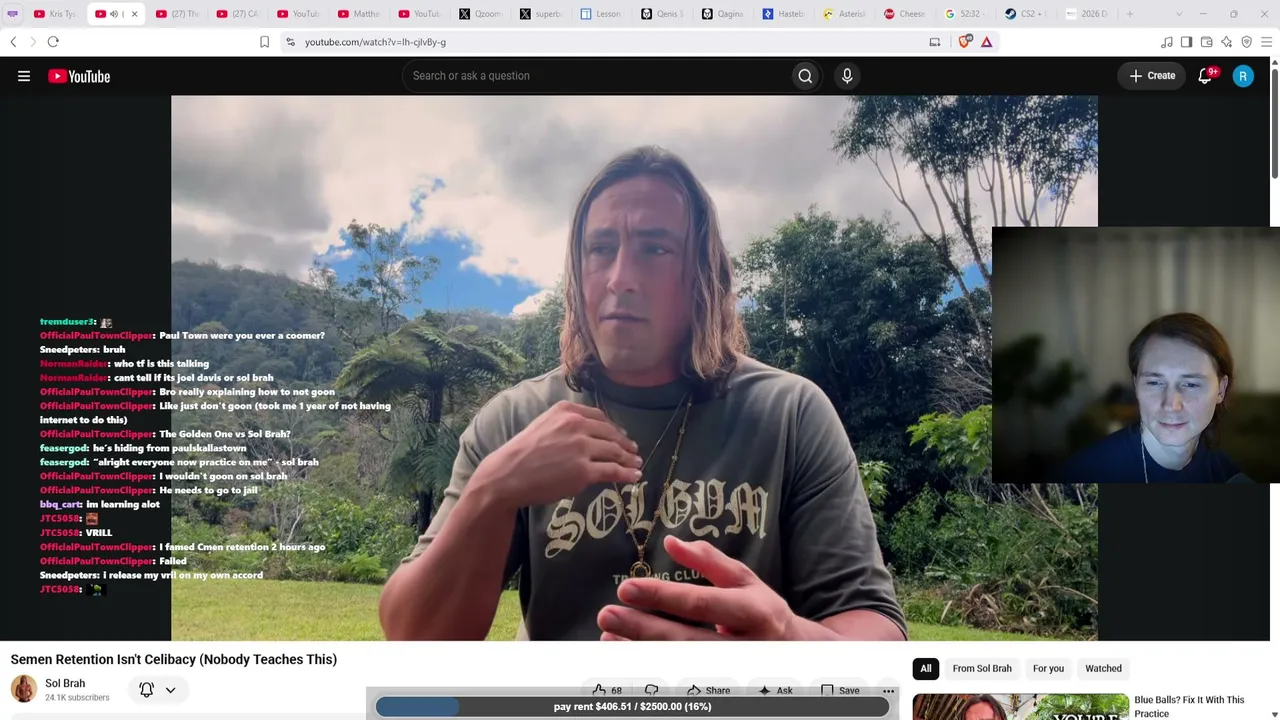Open picture-in-picture icon in address bar
Screen dimensions: 1280x720
[x=935, y=42]
